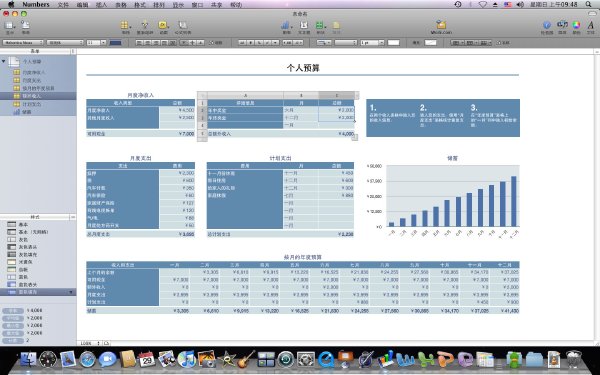Open Spotlight search icon
Image resolution: width=600 pixels, height=375 pixels.
(x=589, y=4)
